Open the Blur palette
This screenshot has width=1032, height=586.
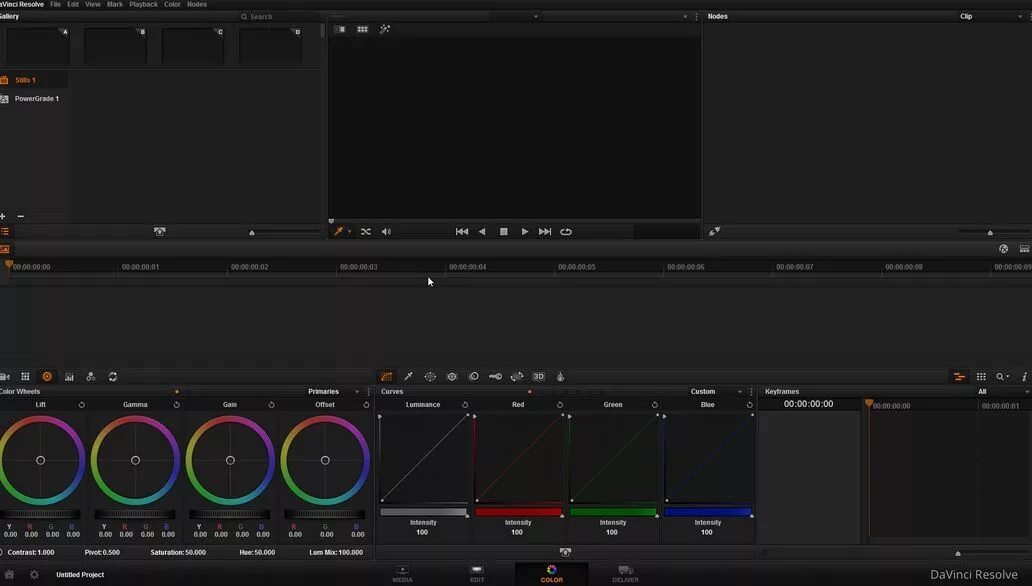pyautogui.click(x=473, y=377)
